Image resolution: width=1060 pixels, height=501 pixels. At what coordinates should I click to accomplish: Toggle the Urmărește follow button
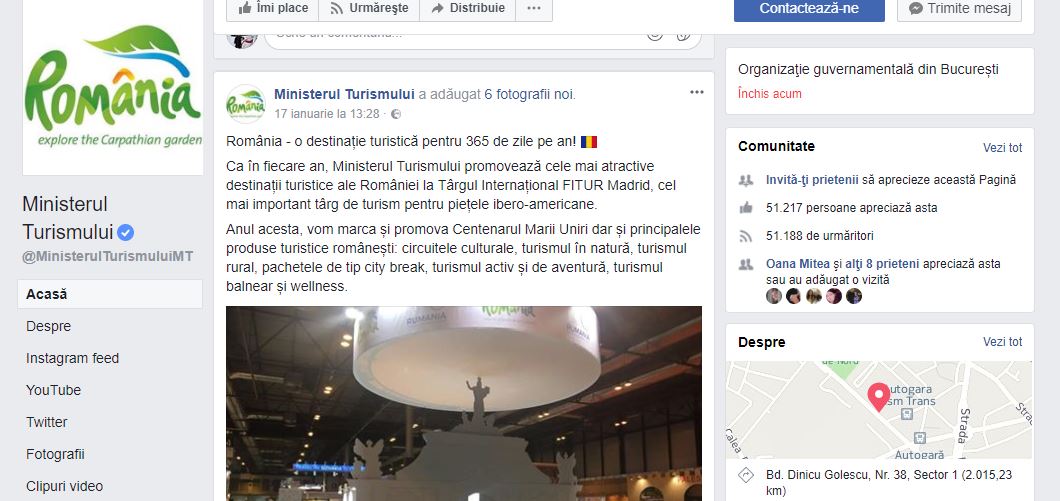(369, 8)
